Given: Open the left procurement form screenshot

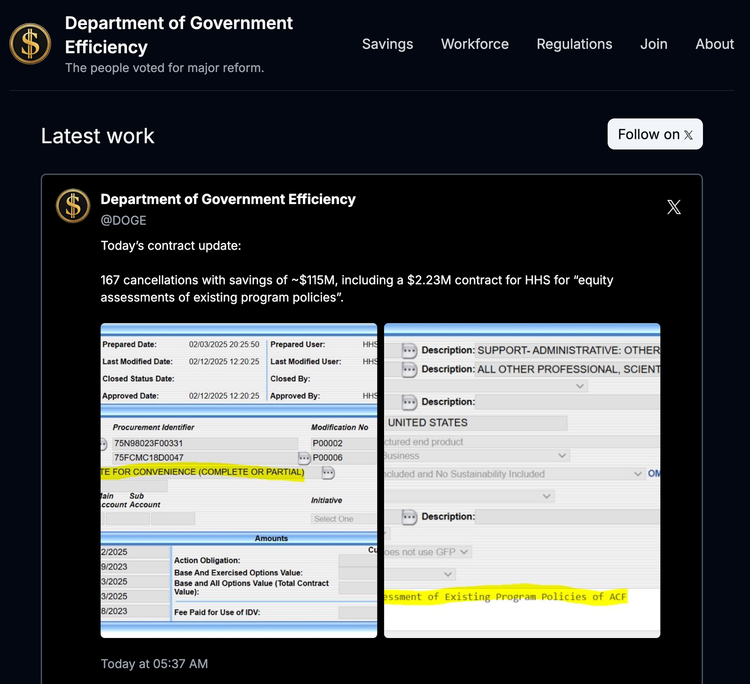Looking at the screenshot, I should [239, 480].
